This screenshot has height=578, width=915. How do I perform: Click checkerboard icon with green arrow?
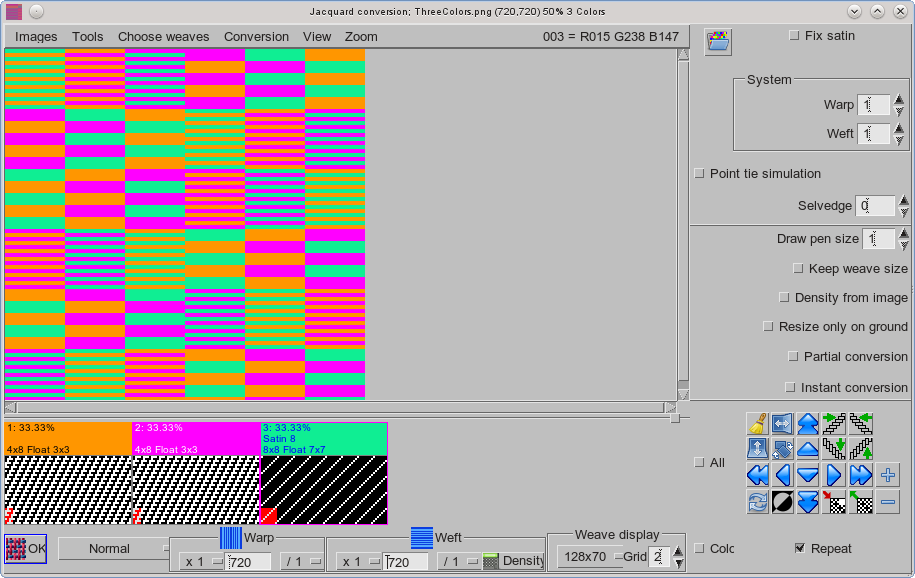pyautogui.click(x=861, y=502)
